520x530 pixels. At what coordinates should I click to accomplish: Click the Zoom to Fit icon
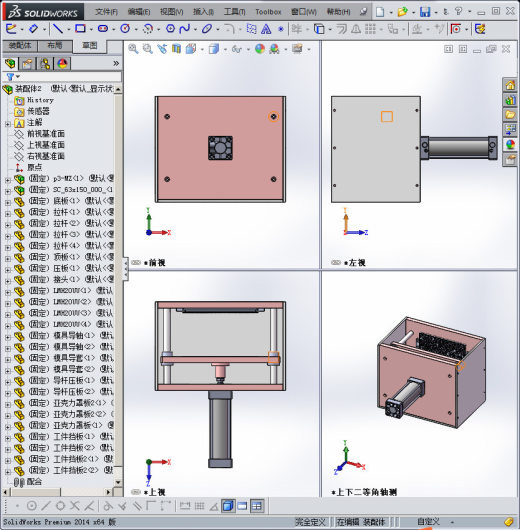(x=133, y=49)
